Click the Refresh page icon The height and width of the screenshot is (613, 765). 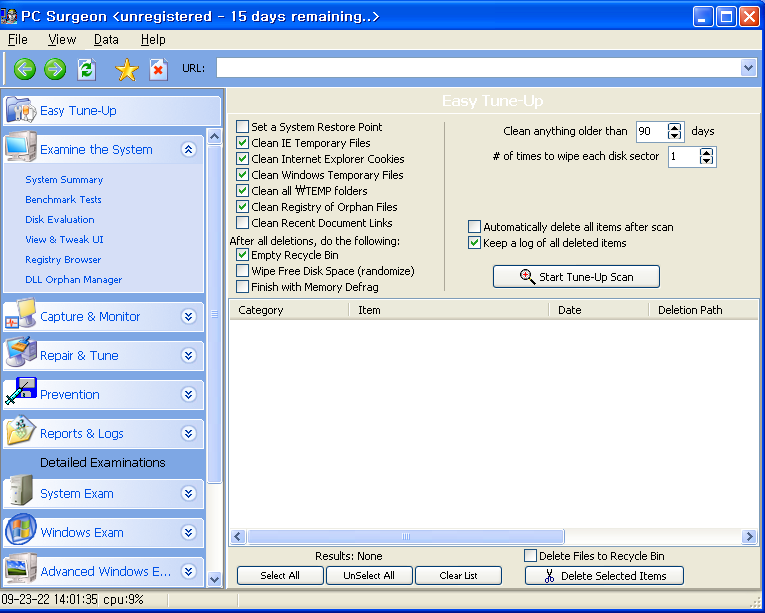(86, 69)
